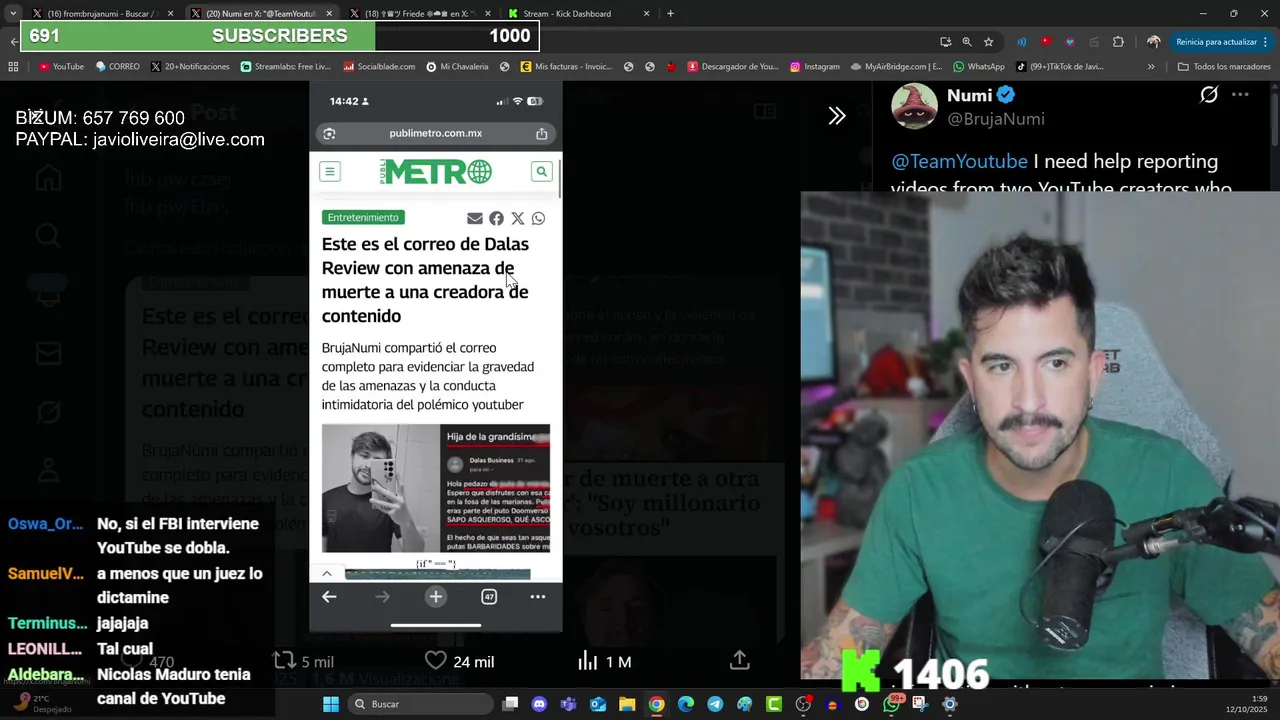Viewport: 1280px width, 720px height.
Task: Expand the tab search dropdown arrow
Action: [12, 14]
